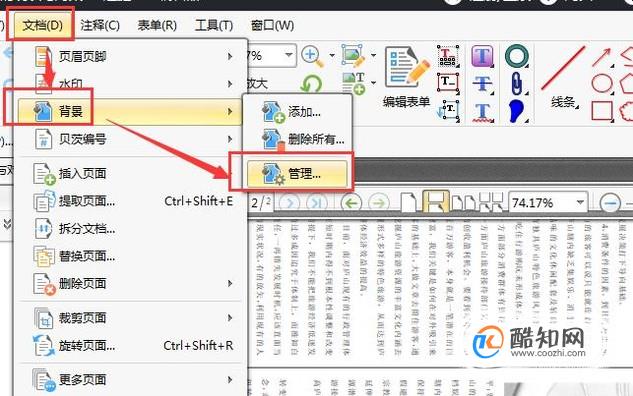Click the zoom out minus button
Screen dimensions: 633x396
tap(610, 203)
